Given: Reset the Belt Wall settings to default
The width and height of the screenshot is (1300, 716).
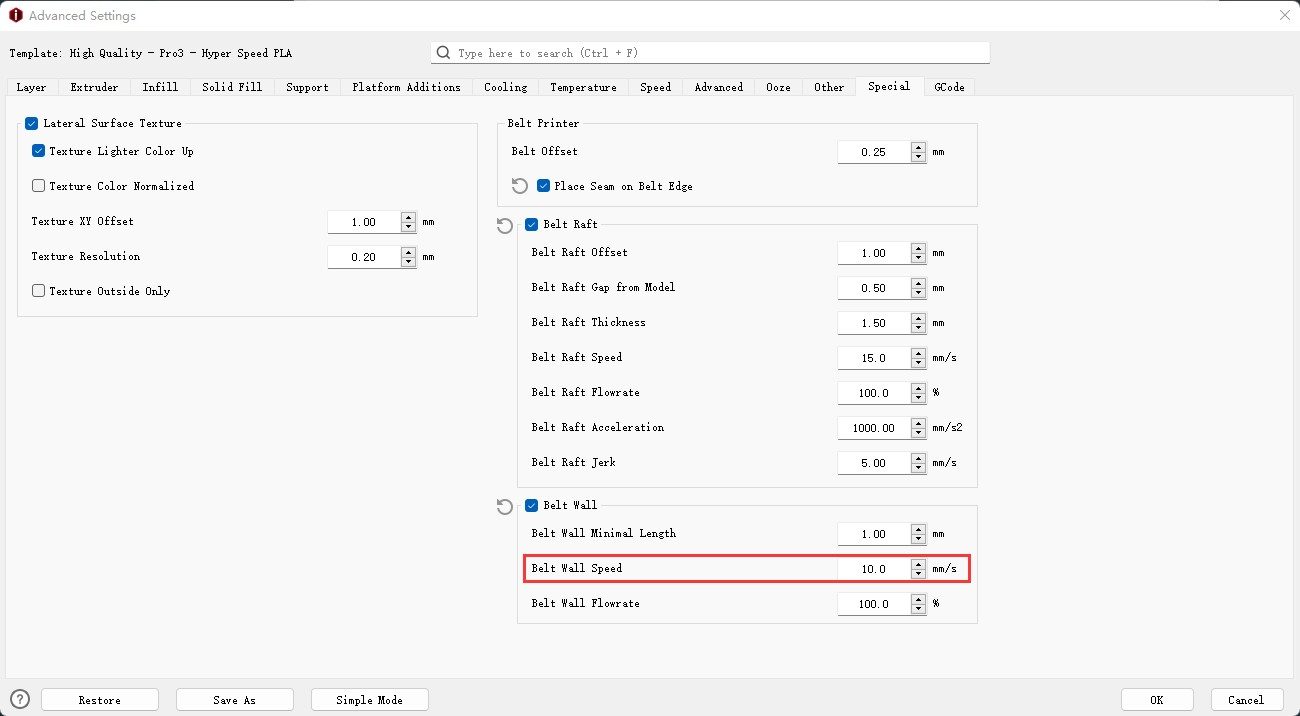Looking at the screenshot, I should [x=504, y=506].
